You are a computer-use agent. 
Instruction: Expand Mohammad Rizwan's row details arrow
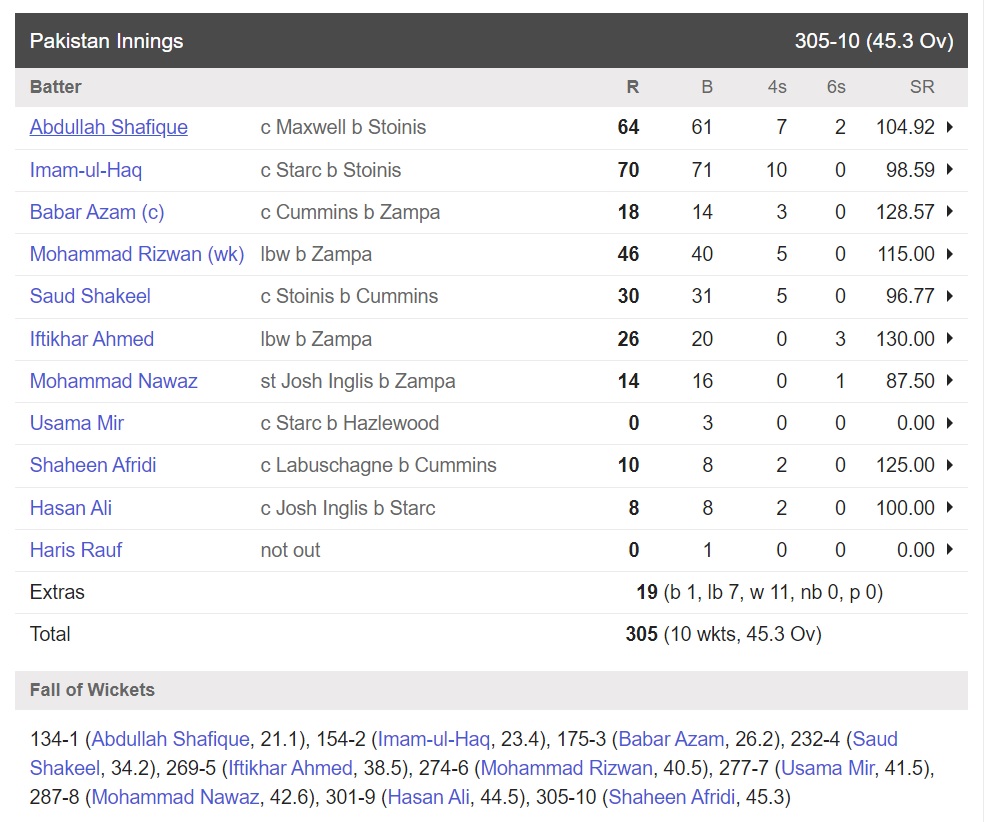(948, 254)
